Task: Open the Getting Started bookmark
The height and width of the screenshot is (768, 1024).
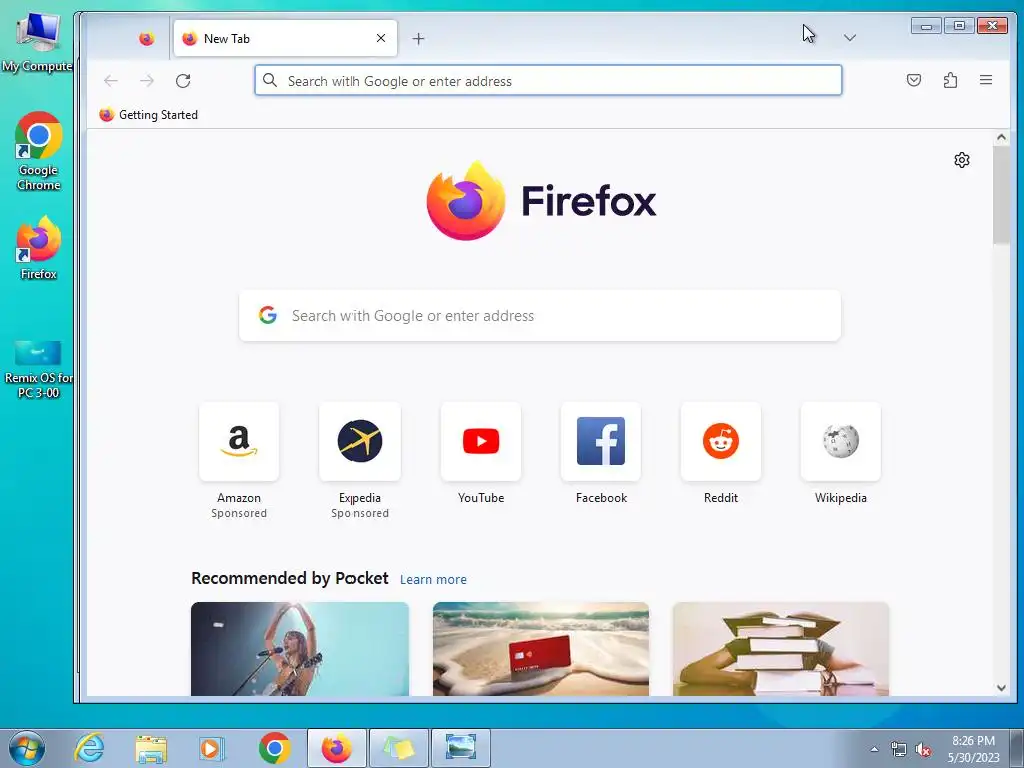Action: point(148,115)
